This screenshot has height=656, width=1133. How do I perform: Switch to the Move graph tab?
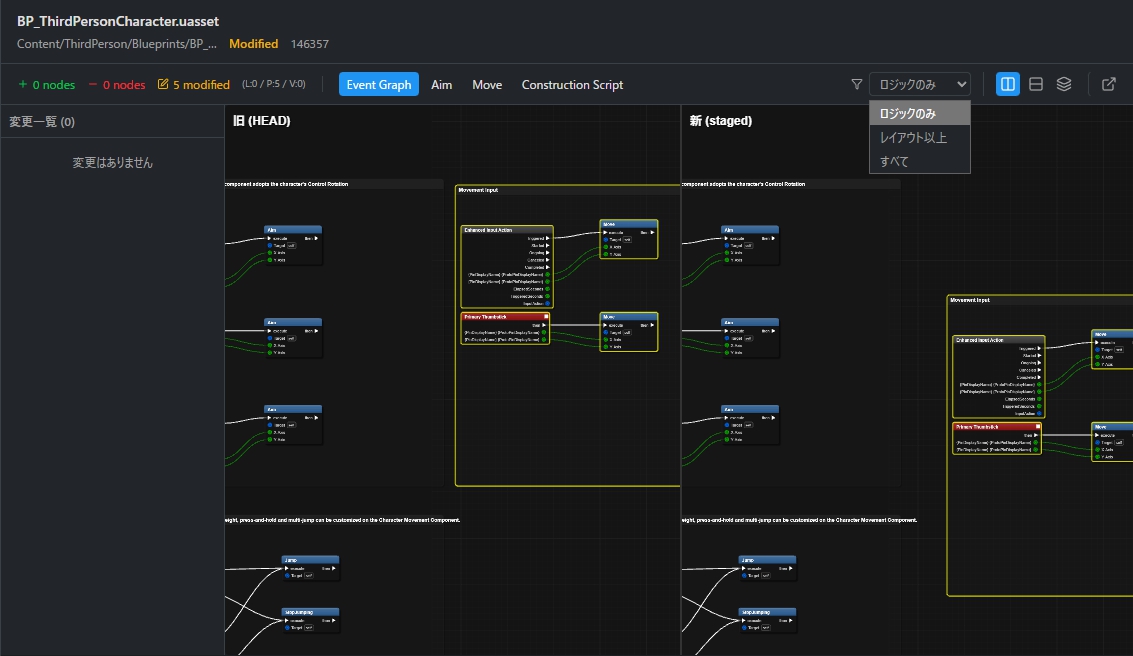(487, 85)
